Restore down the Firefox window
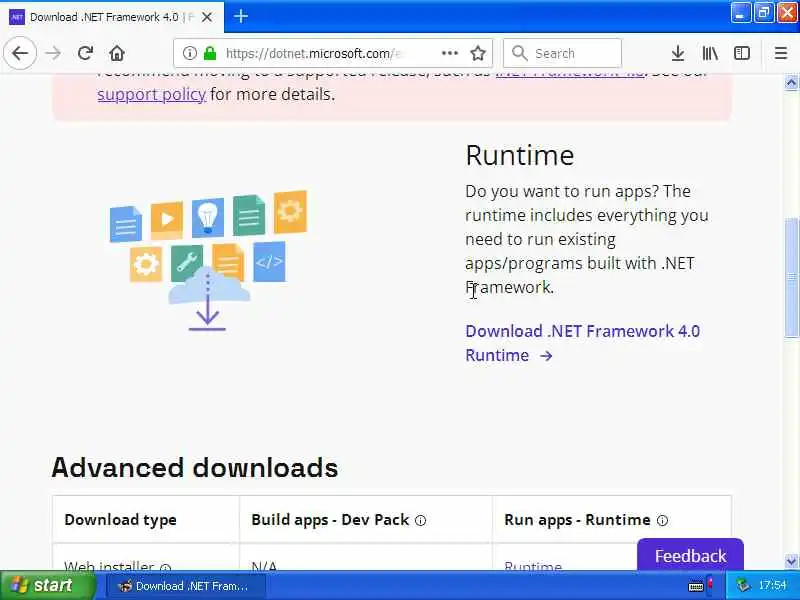 [x=764, y=13]
